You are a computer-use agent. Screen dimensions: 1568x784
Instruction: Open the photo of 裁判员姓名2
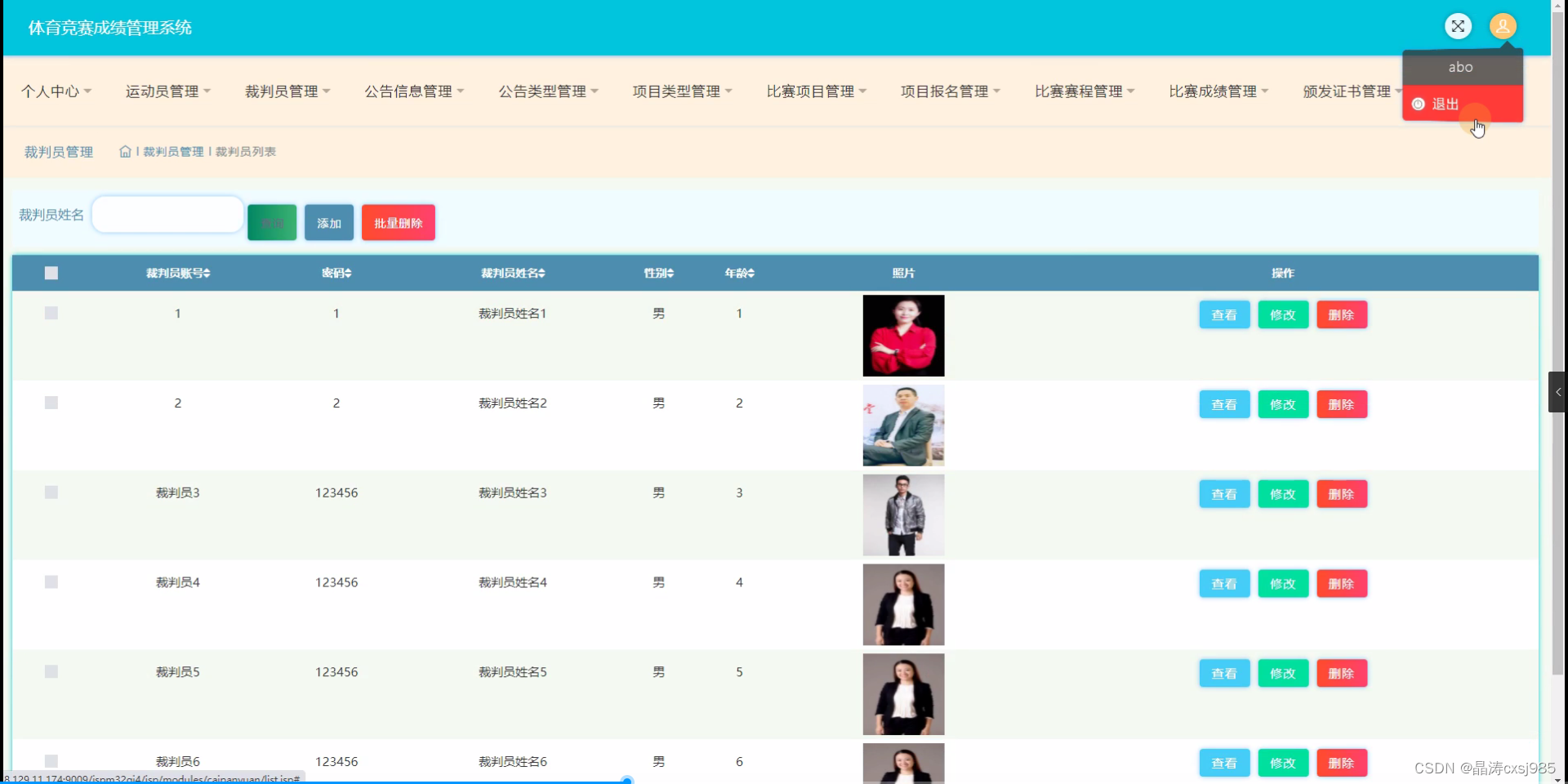click(x=903, y=425)
